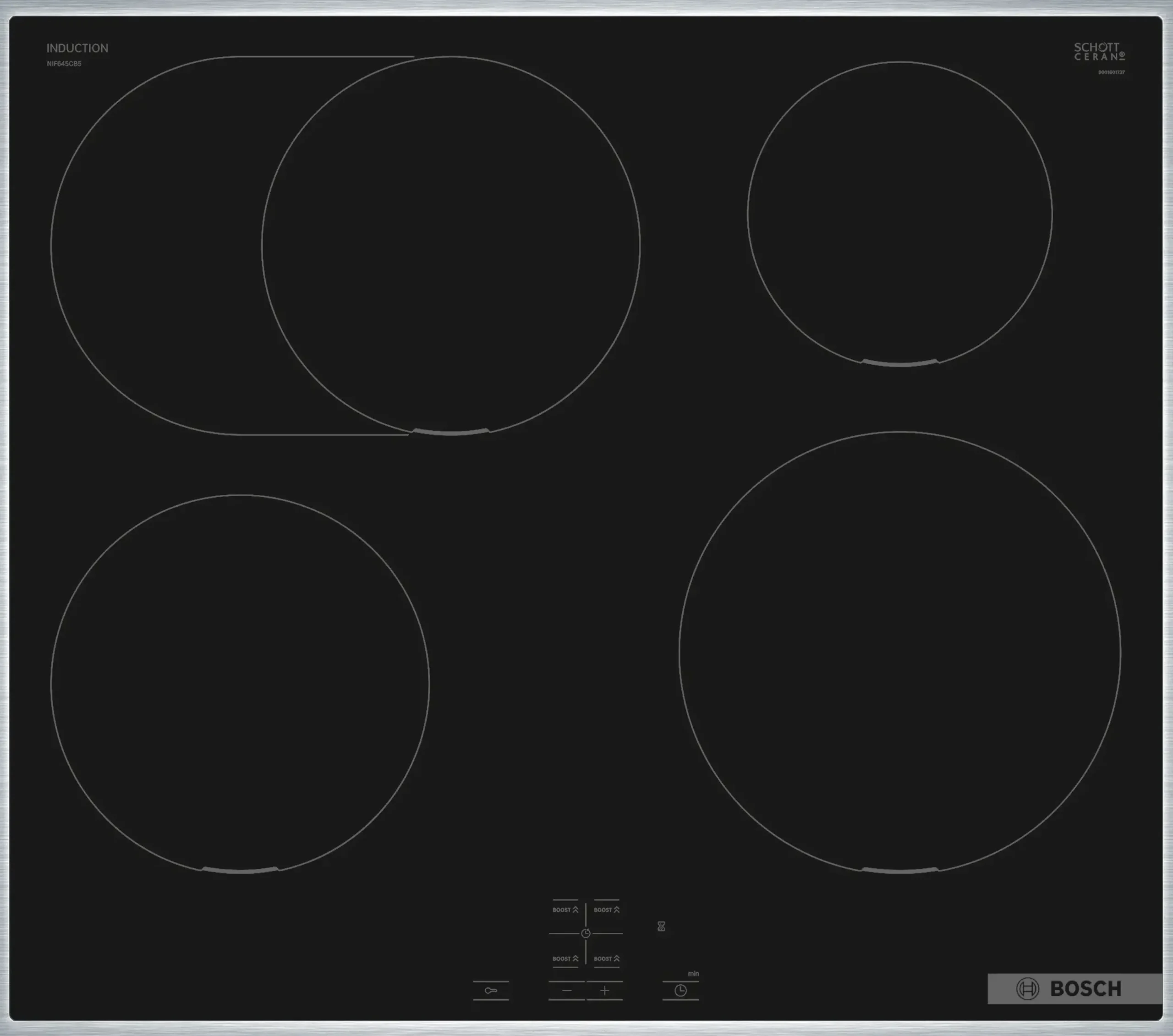Tap the key-shaped child lock icon
1173x1036 pixels.
click(491, 991)
